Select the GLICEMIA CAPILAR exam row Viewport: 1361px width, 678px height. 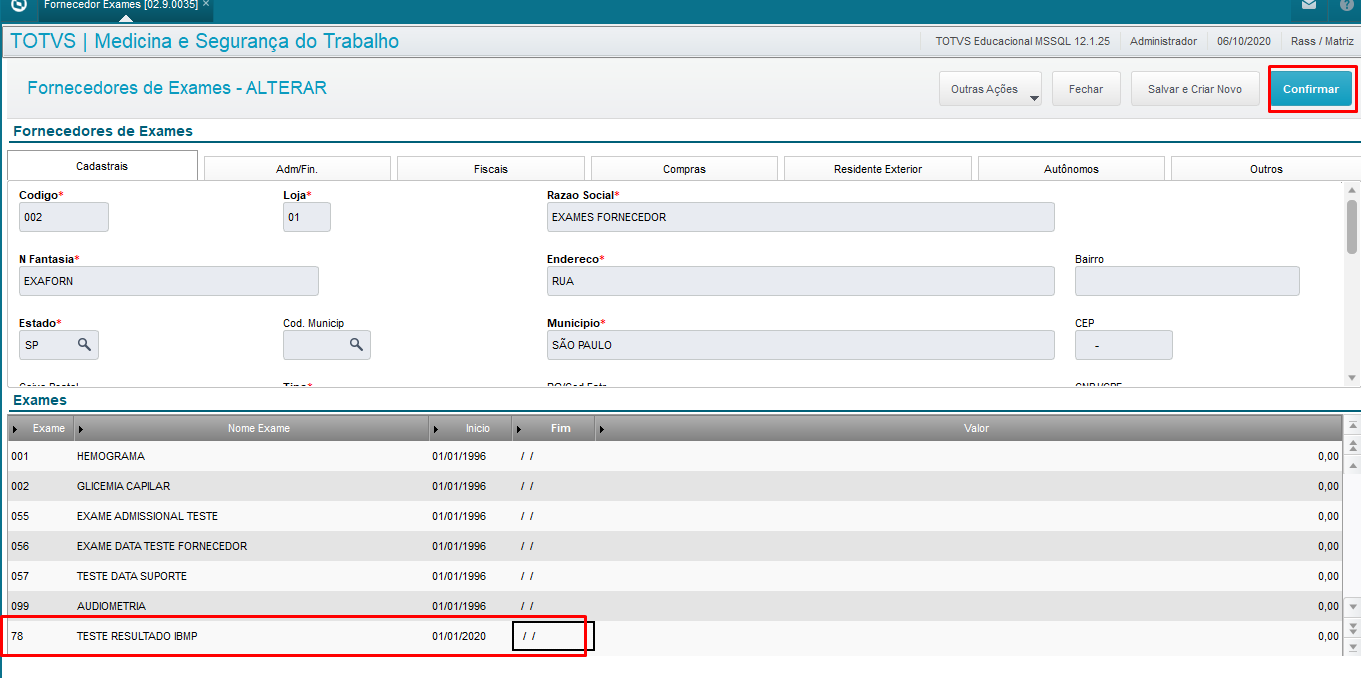click(x=675, y=486)
